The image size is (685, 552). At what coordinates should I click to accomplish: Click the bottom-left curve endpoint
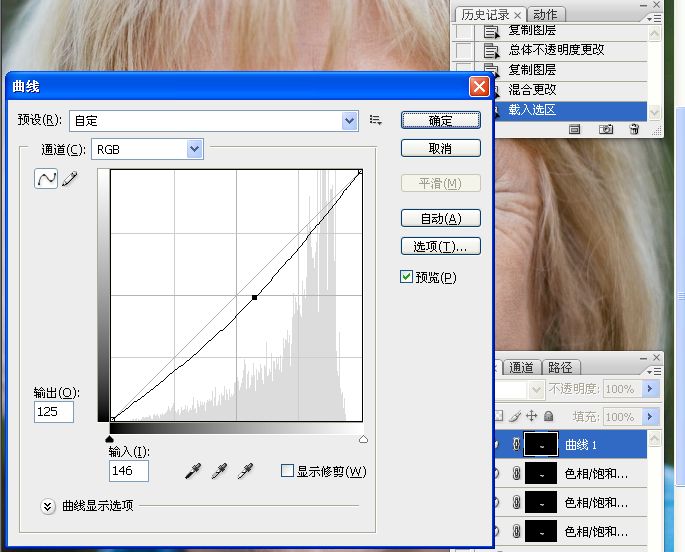[x=112, y=419]
